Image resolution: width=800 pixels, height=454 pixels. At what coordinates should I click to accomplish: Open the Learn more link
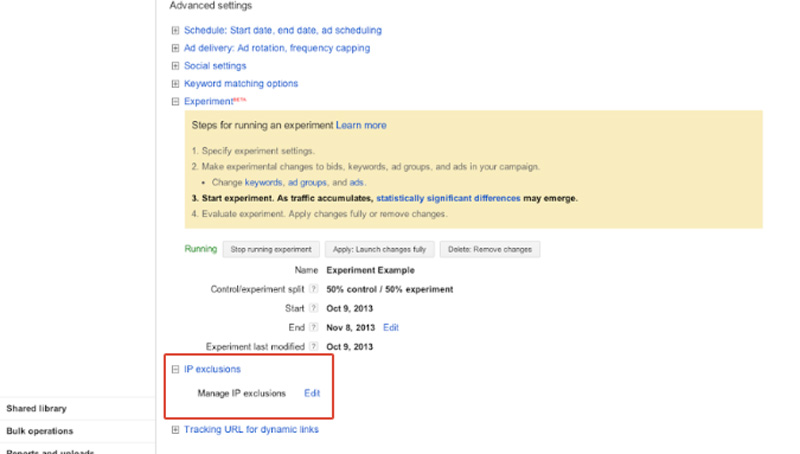tap(361, 126)
